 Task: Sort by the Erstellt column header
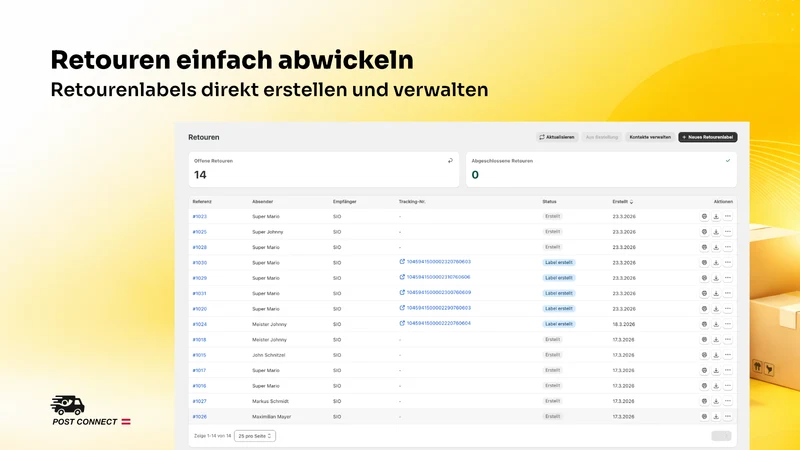point(622,202)
